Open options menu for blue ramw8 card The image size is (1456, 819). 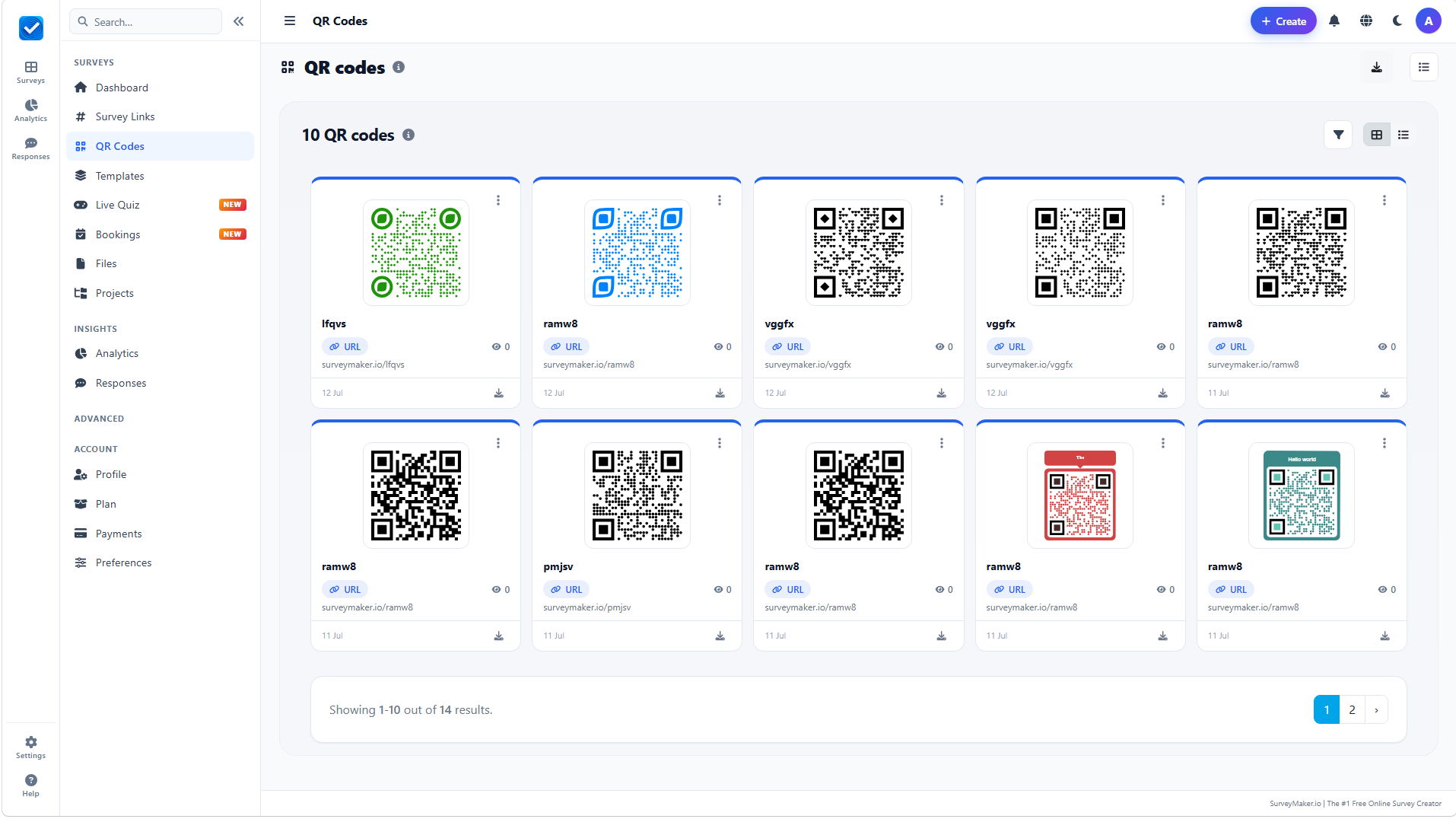(720, 200)
